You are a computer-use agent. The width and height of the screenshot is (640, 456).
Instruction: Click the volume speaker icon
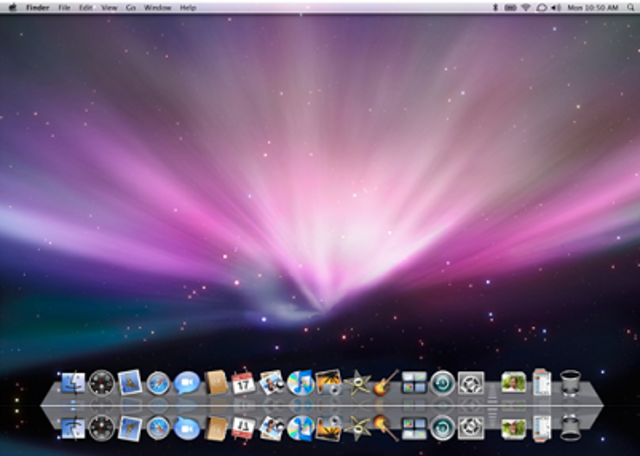[556, 7]
